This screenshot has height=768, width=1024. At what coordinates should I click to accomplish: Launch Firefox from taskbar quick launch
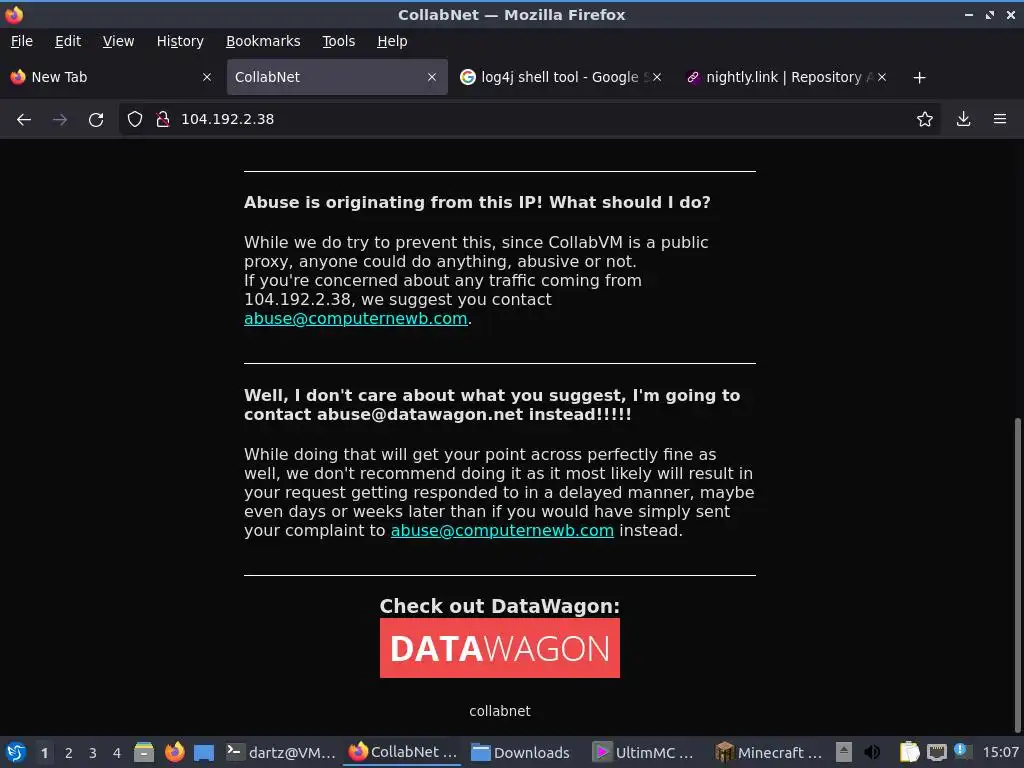(x=174, y=752)
